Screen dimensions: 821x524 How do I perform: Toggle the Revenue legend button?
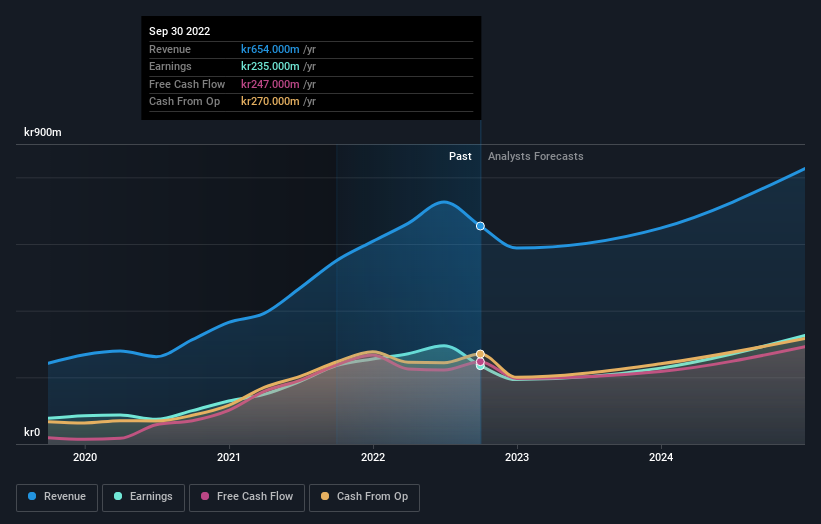(x=57, y=497)
